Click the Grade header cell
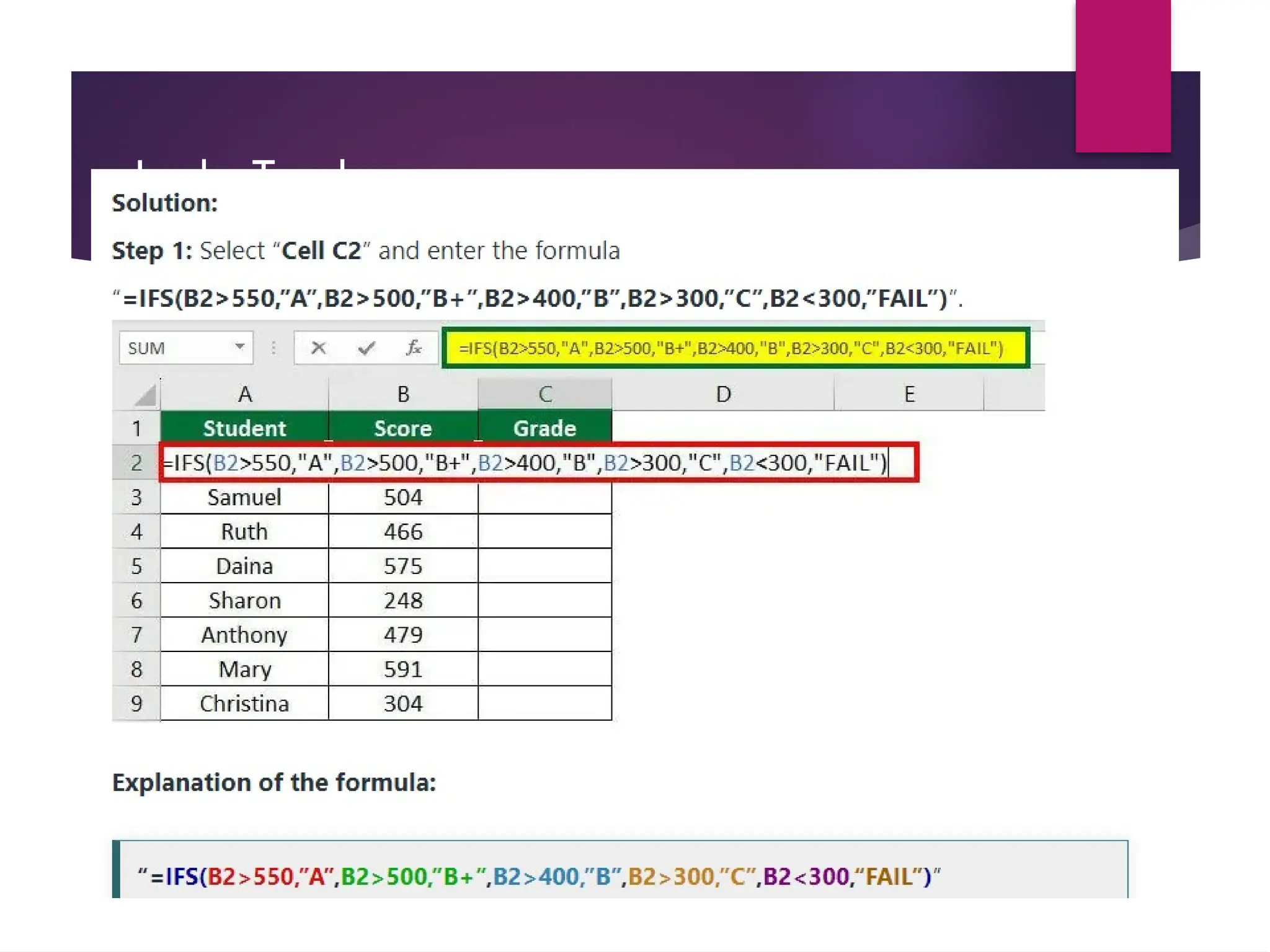The width and height of the screenshot is (1270, 952). [x=544, y=428]
